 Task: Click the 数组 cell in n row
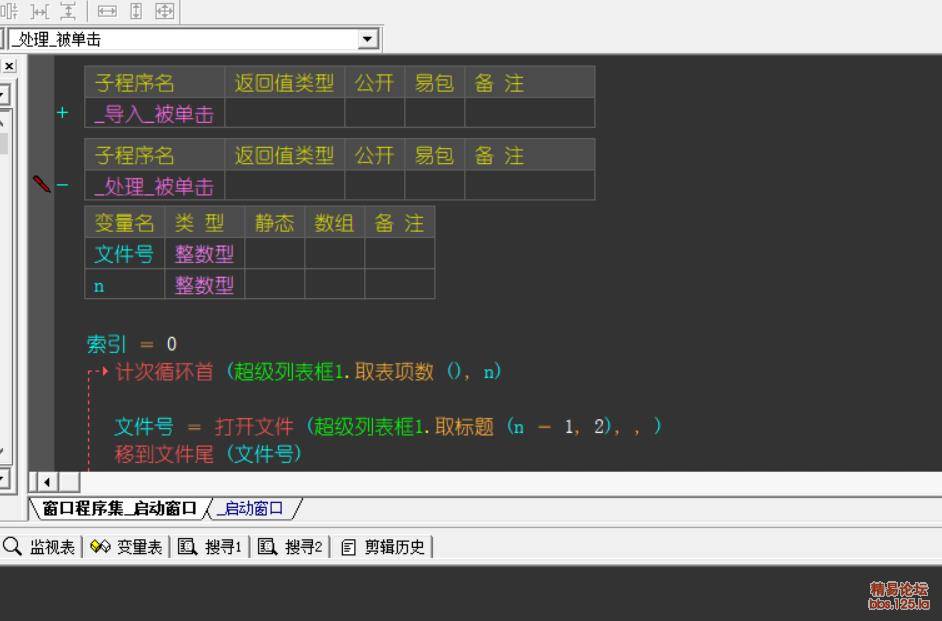(x=335, y=284)
